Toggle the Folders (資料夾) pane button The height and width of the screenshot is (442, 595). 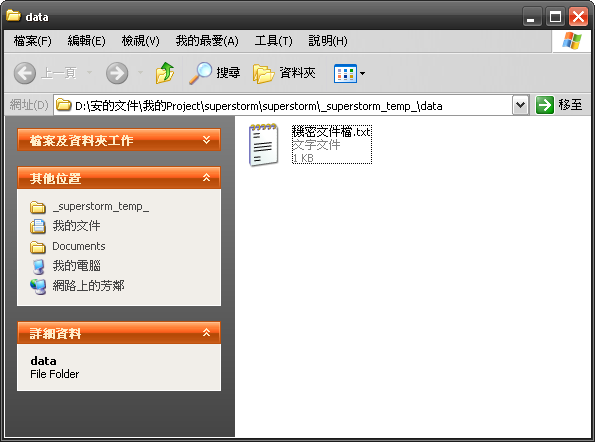[284, 73]
